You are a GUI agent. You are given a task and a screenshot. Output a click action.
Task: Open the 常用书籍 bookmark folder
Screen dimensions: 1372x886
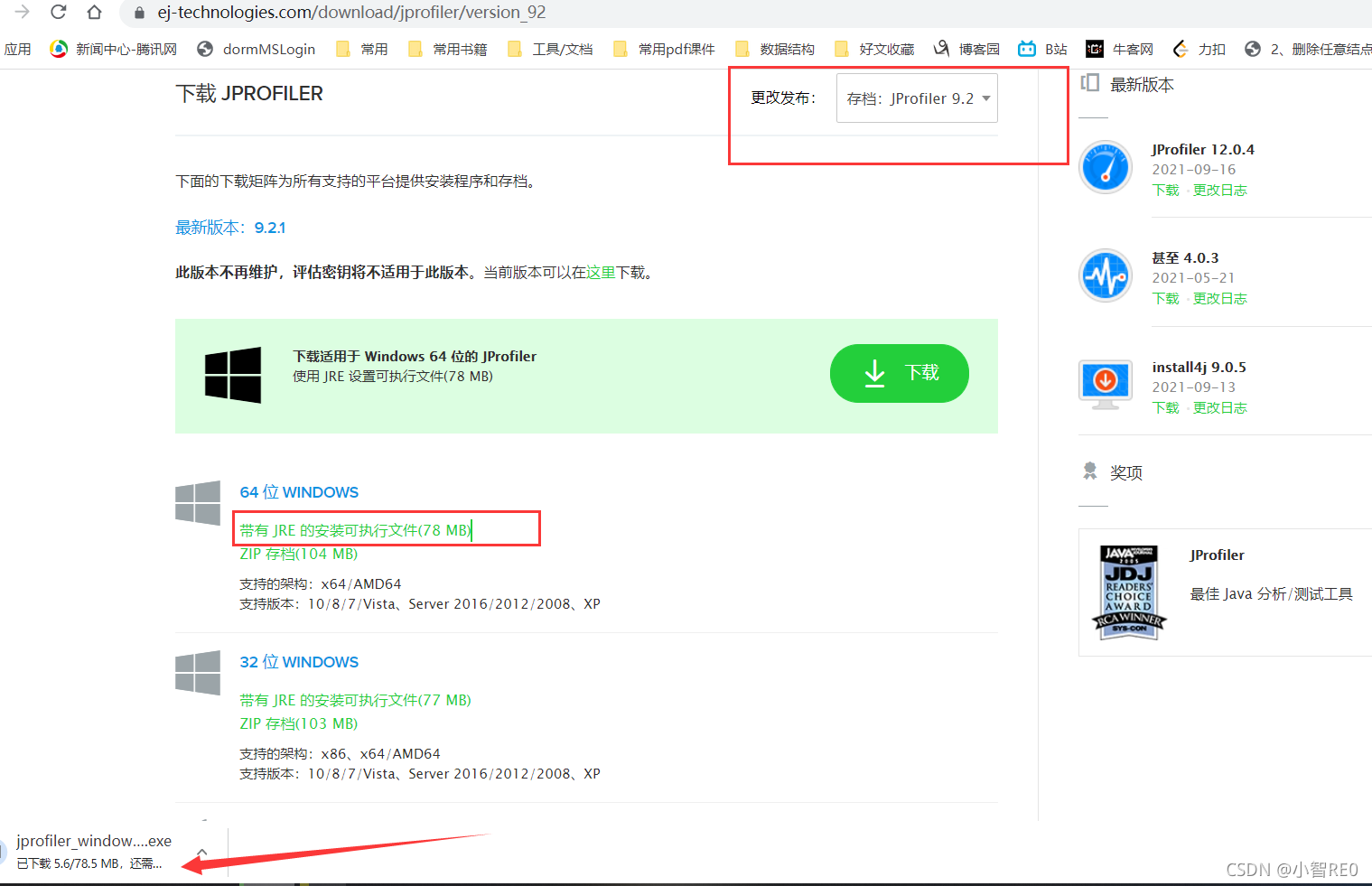(448, 49)
